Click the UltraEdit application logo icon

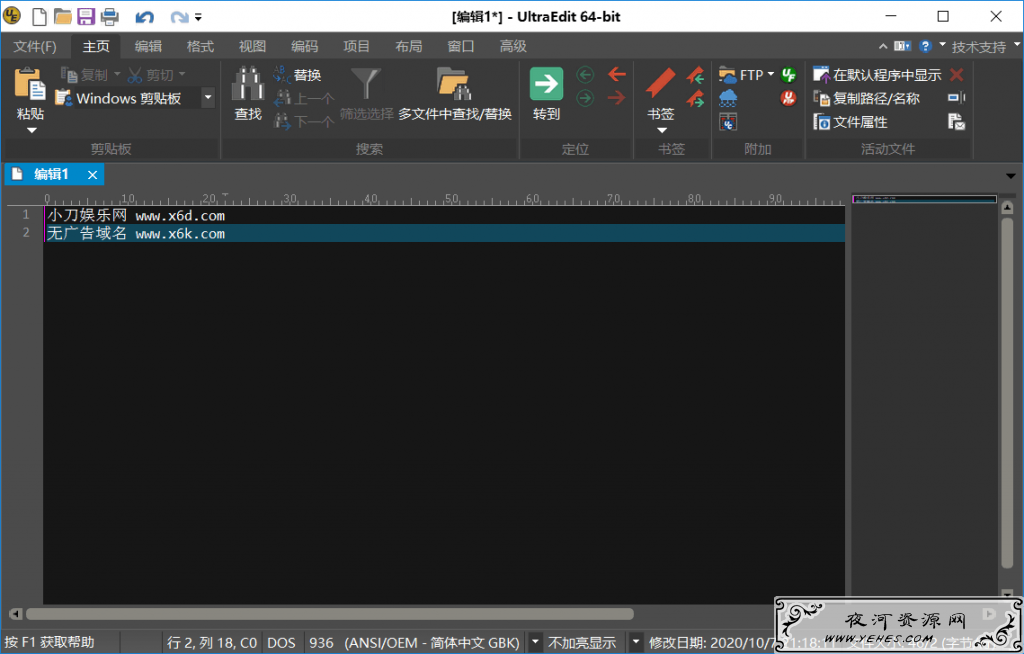(12, 16)
